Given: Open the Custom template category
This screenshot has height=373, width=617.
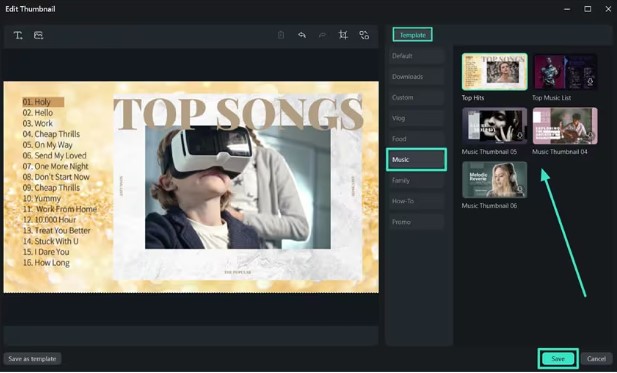Looking at the screenshot, I should click(x=416, y=98).
